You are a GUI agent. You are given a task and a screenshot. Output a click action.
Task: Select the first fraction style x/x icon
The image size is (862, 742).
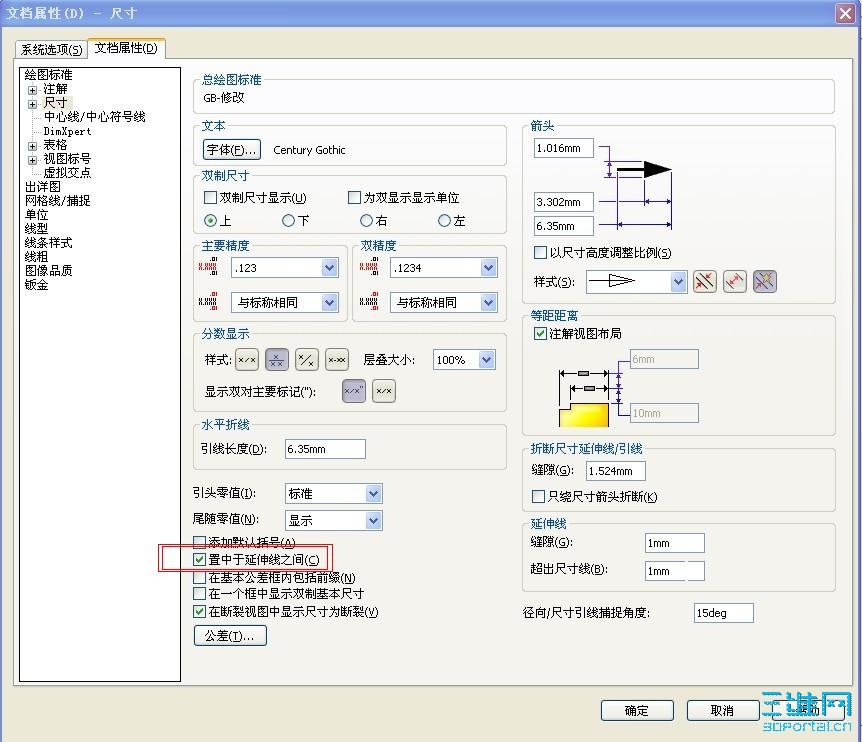point(247,360)
